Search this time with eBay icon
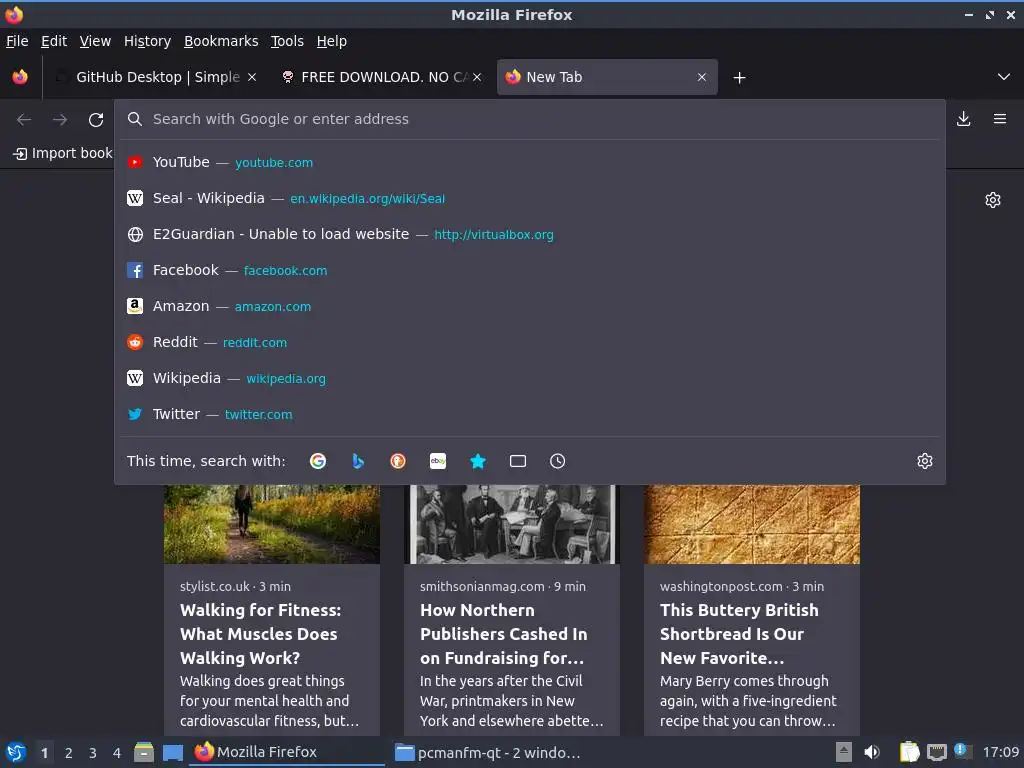This screenshot has width=1024, height=768. pos(438,461)
